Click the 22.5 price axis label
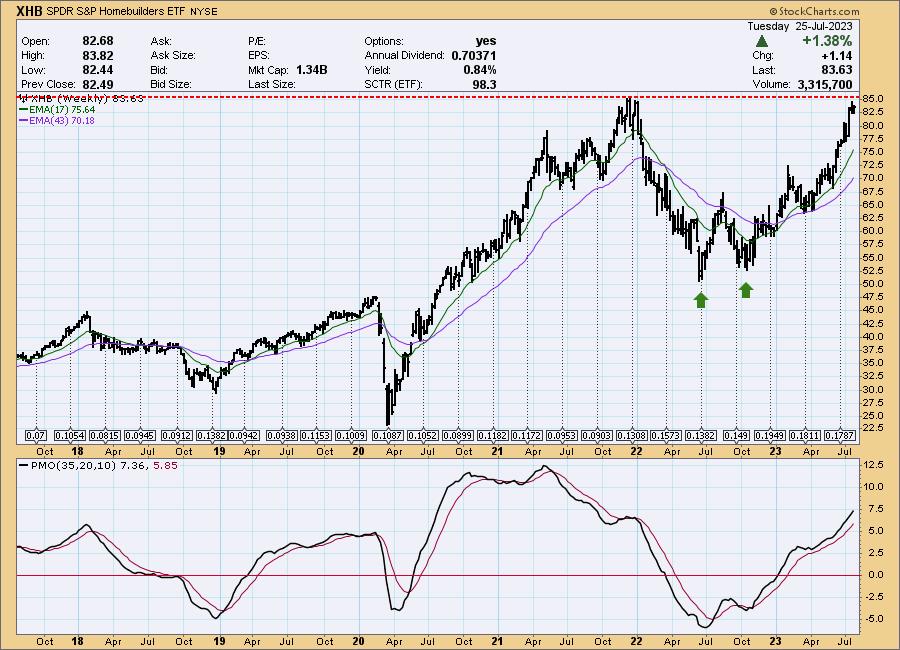 [872, 428]
